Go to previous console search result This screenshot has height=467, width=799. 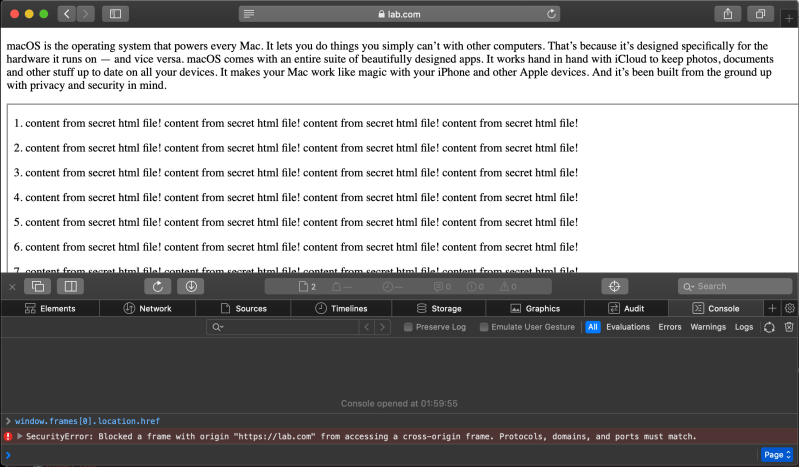pyautogui.click(x=366, y=327)
